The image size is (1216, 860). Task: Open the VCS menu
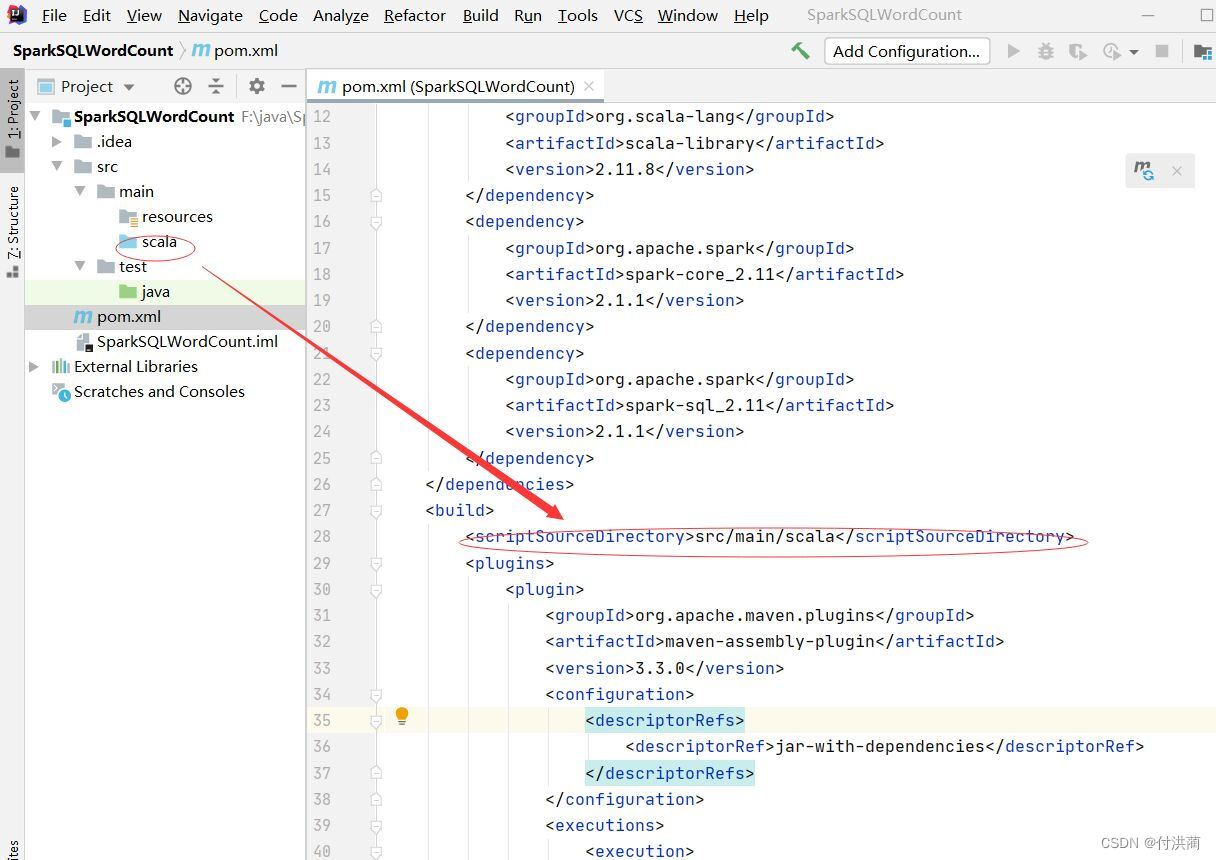(x=628, y=15)
